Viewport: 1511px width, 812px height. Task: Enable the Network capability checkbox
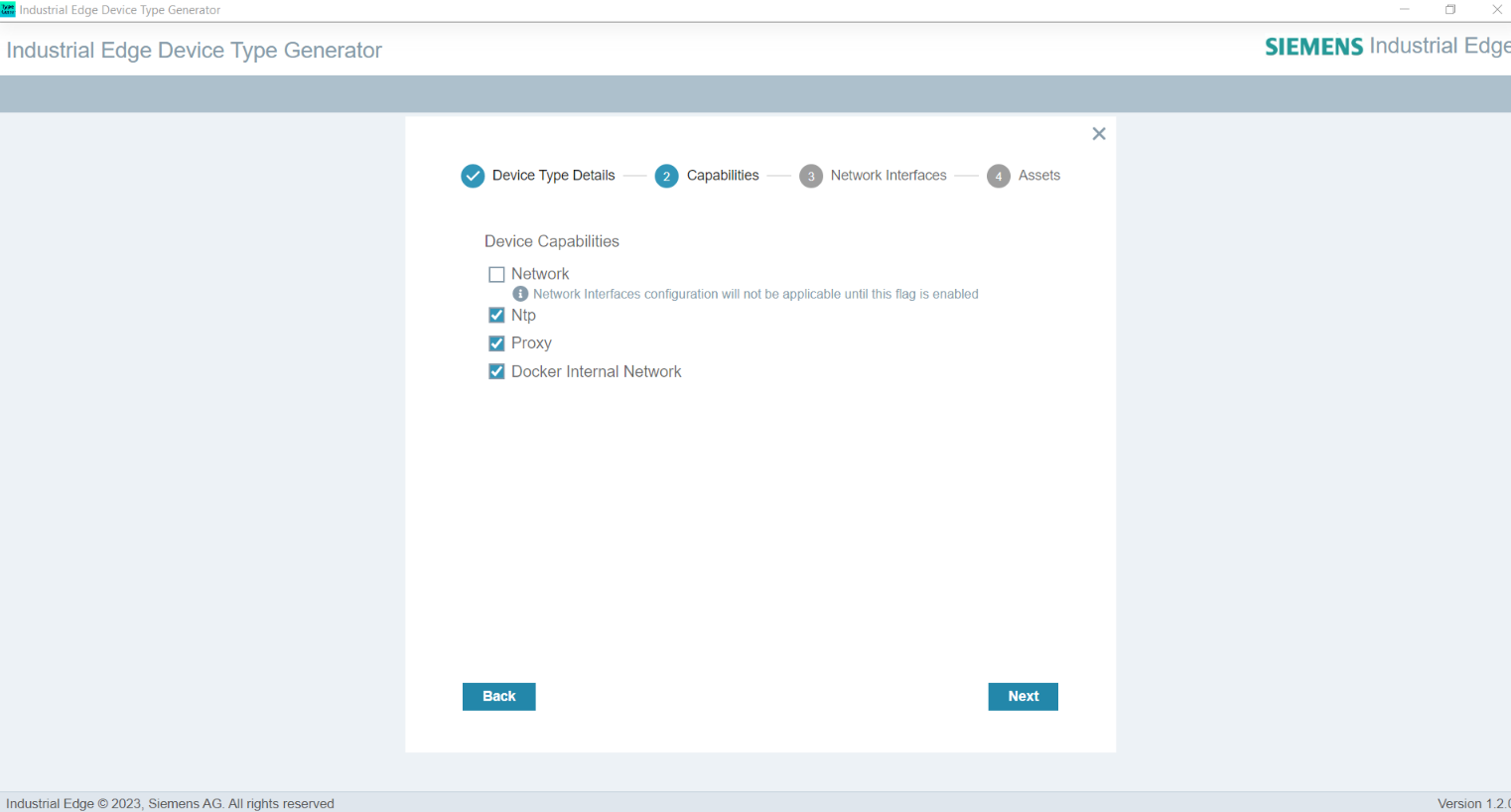(x=496, y=274)
